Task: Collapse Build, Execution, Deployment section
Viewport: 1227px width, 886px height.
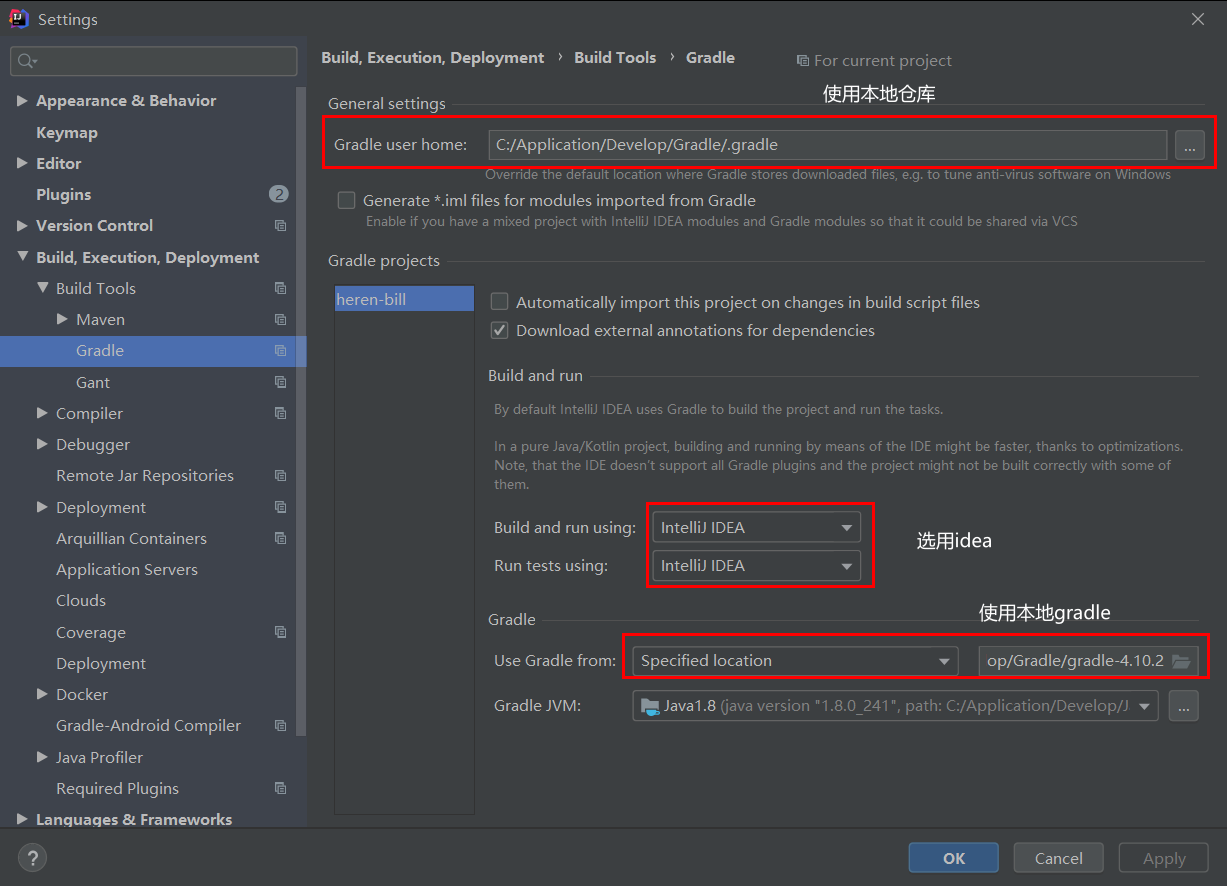Action: [22, 257]
